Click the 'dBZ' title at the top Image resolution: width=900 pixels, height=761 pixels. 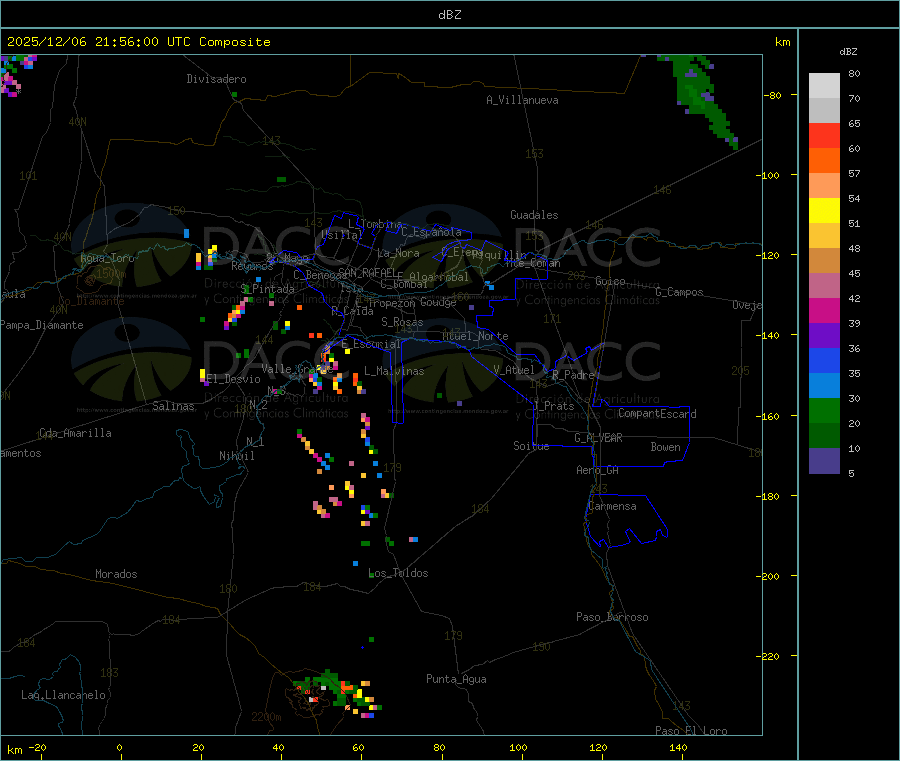(x=449, y=14)
